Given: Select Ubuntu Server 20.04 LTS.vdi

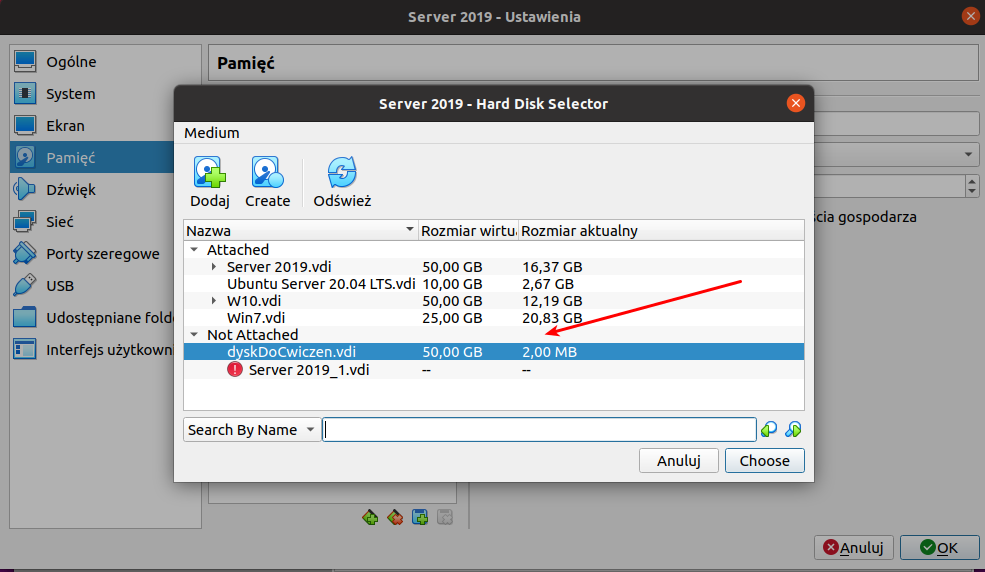Looking at the screenshot, I should tap(321, 284).
